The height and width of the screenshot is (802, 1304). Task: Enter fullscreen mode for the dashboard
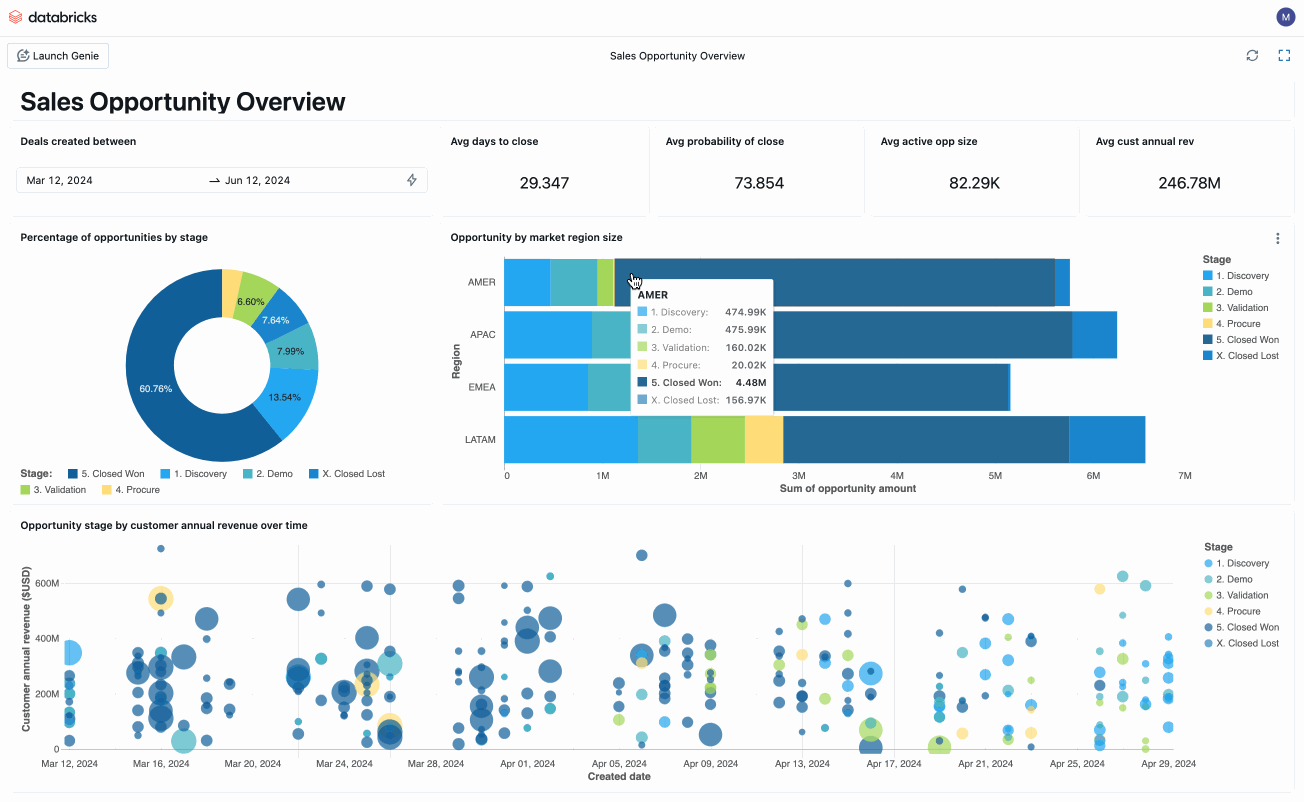(x=1284, y=55)
